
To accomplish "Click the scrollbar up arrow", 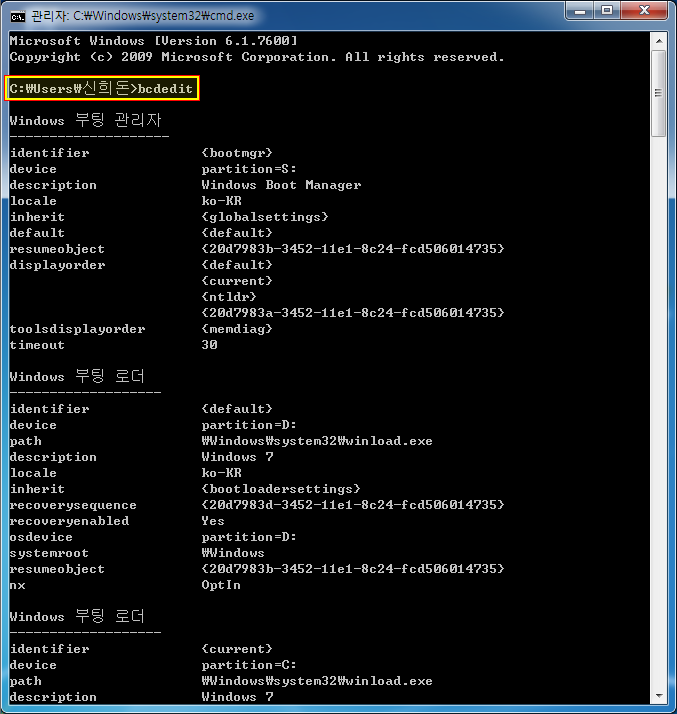I will pyautogui.click(x=659, y=41).
